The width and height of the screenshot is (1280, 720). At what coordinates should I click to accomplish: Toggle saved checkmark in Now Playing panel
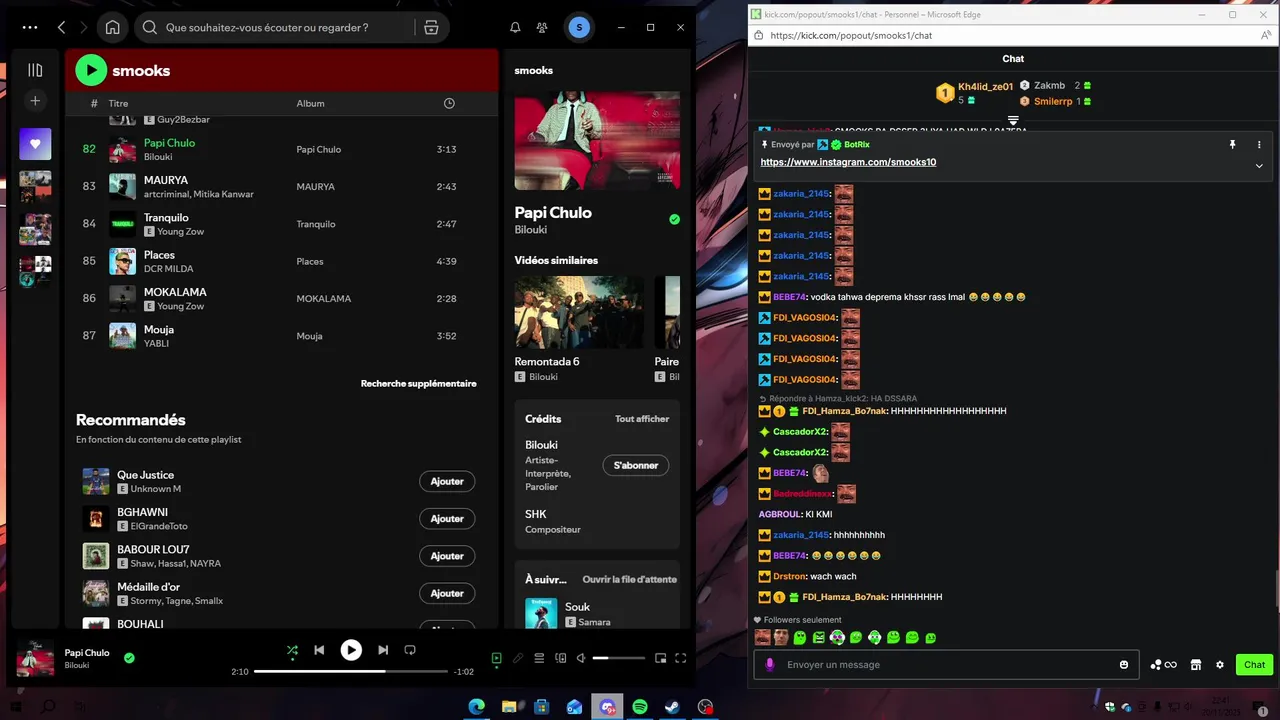(x=674, y=219)
